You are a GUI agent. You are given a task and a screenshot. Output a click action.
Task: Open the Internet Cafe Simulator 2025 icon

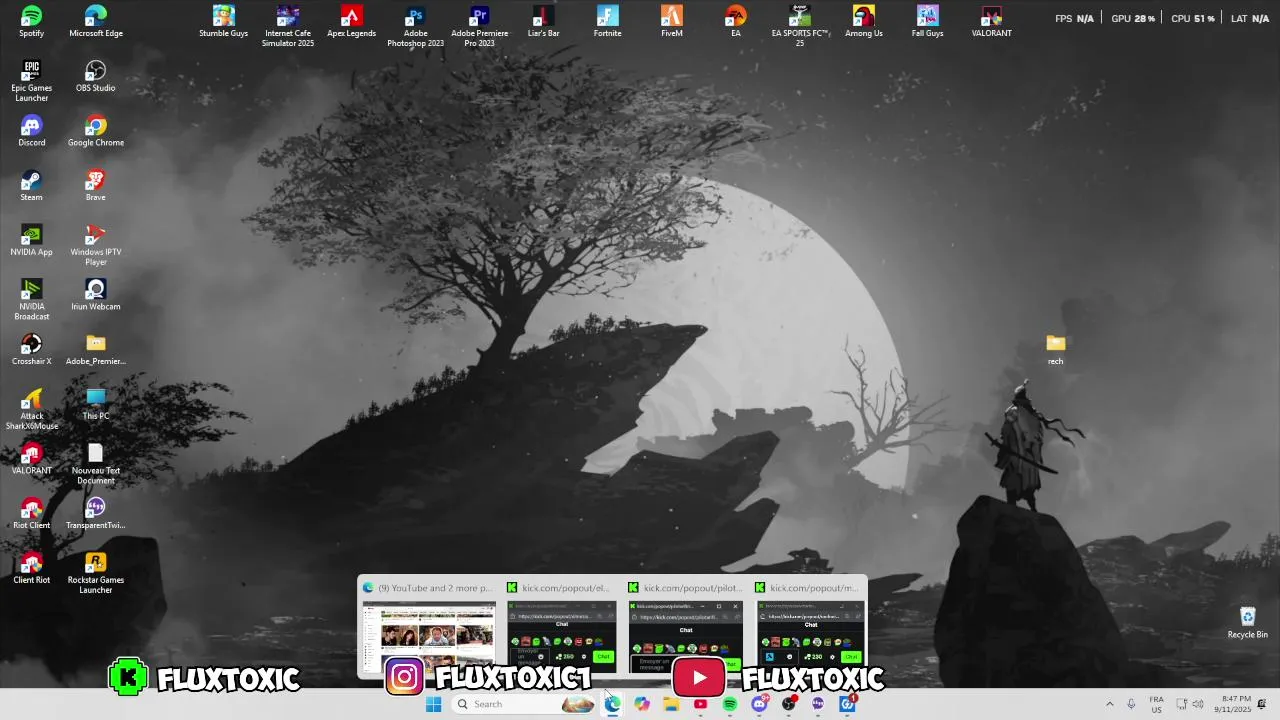[287, 26]
